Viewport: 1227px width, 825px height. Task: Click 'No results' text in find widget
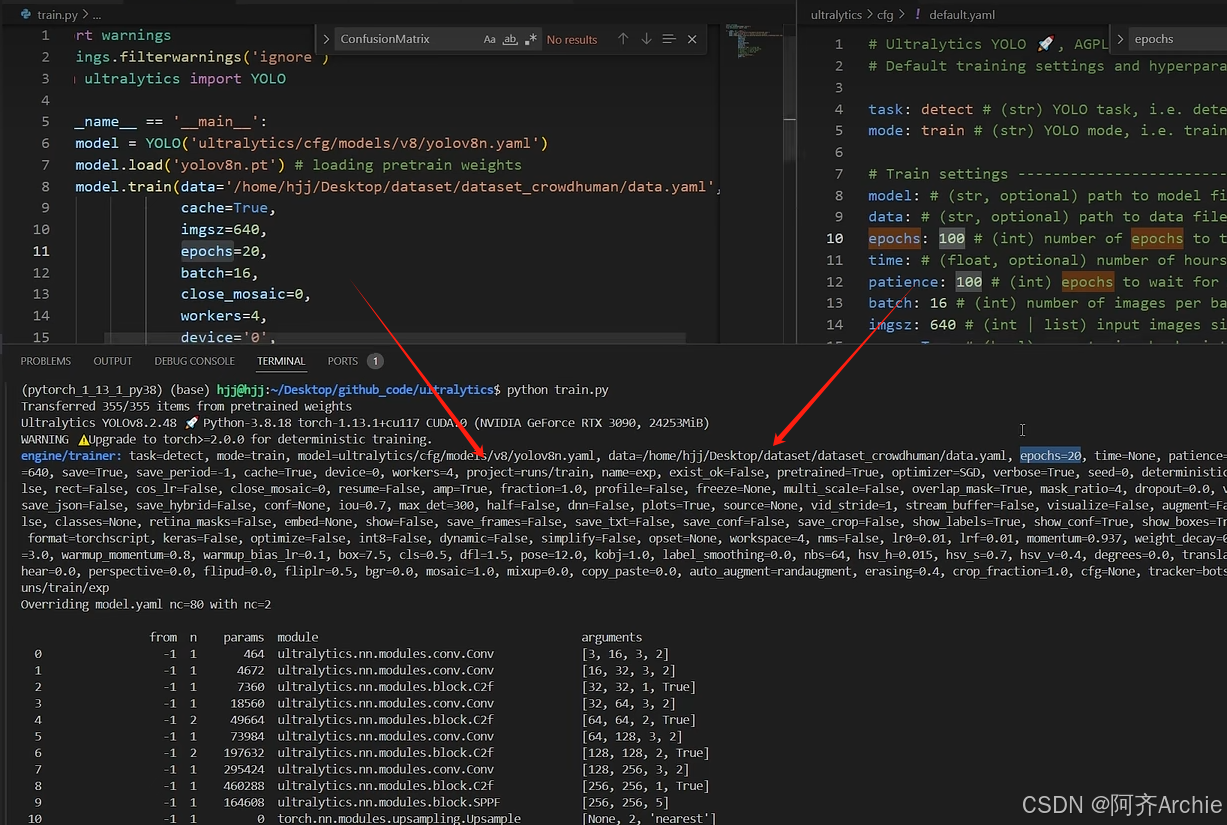[x=572, y=39]
